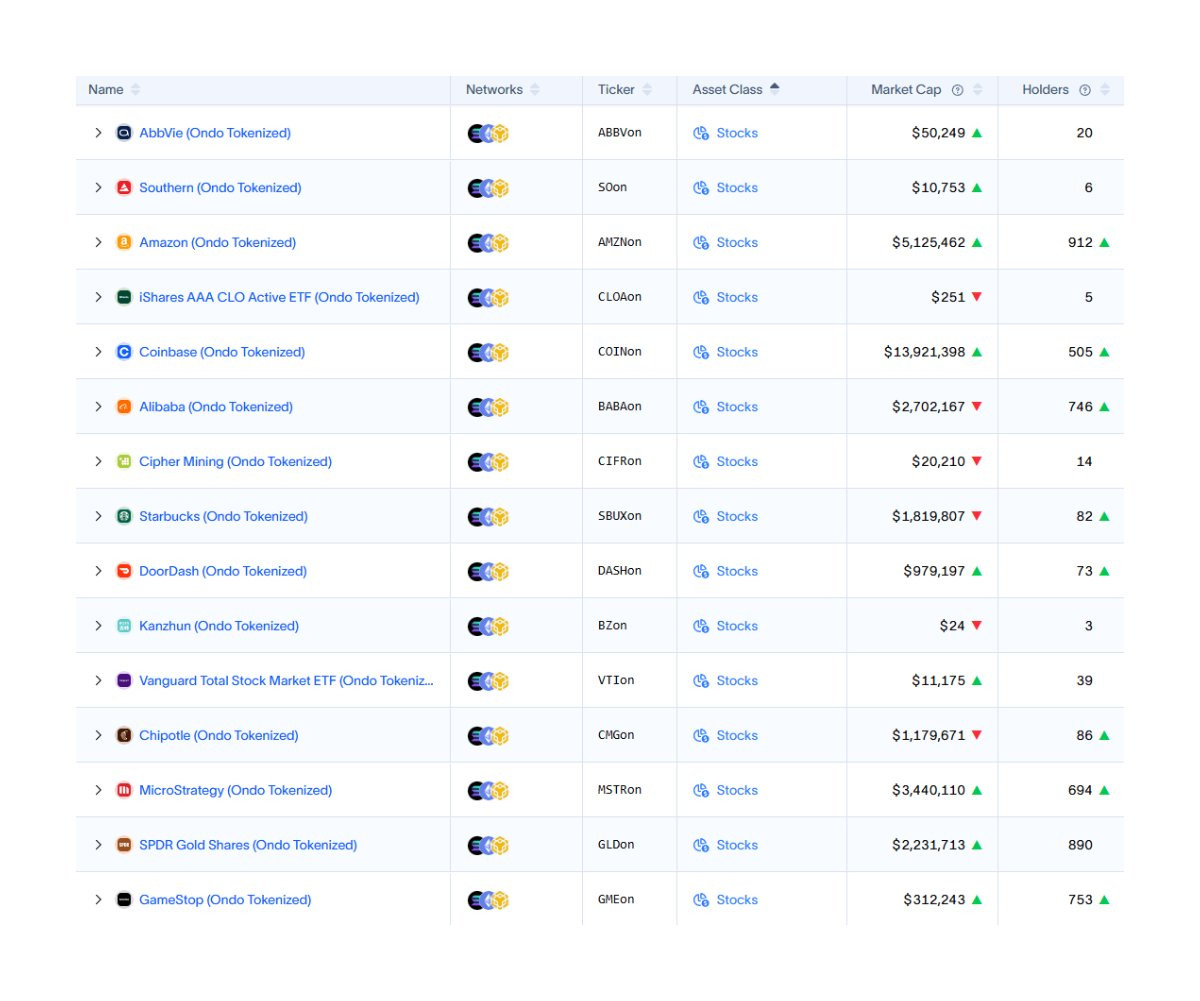Click the Holders help question icon
Screen dimensions: 1200x1001
(x=1085, y=90)
